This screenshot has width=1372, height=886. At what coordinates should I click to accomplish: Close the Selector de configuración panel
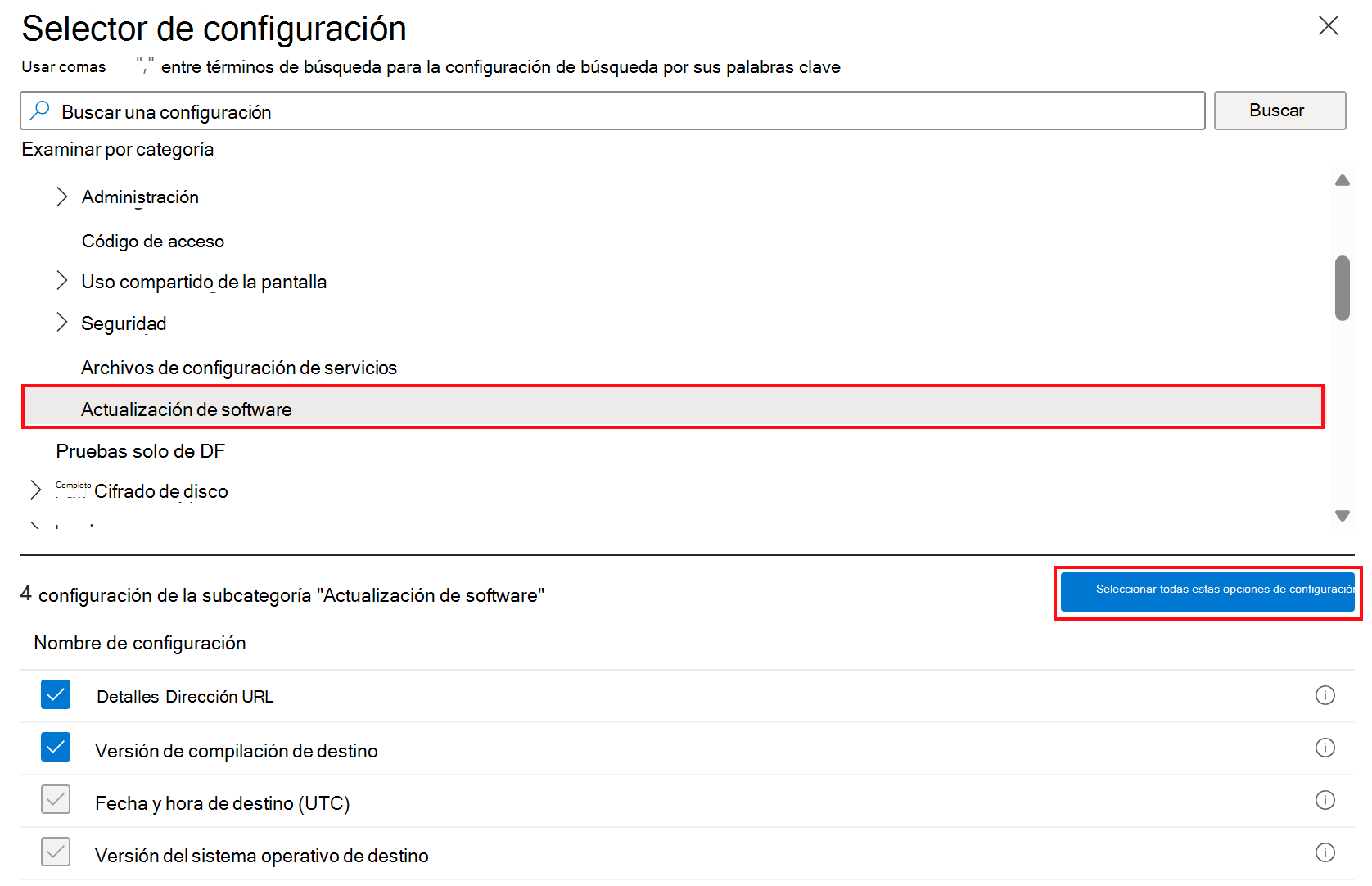(x=1328, y=26)
